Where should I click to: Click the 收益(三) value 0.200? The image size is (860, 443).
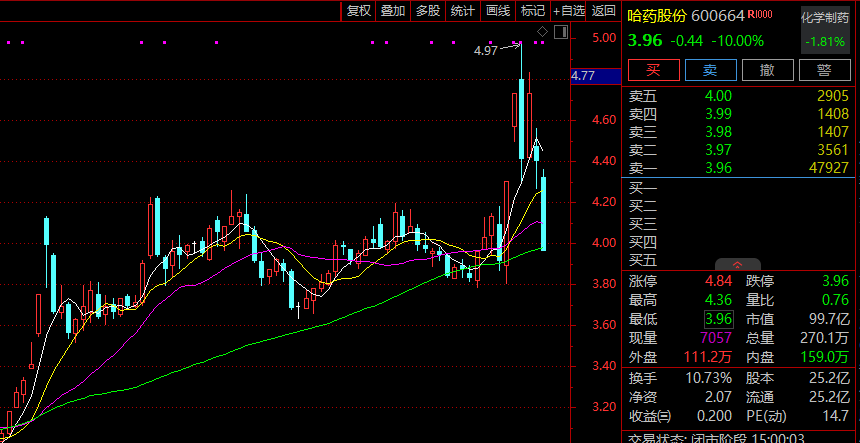(x=714, y=416)
